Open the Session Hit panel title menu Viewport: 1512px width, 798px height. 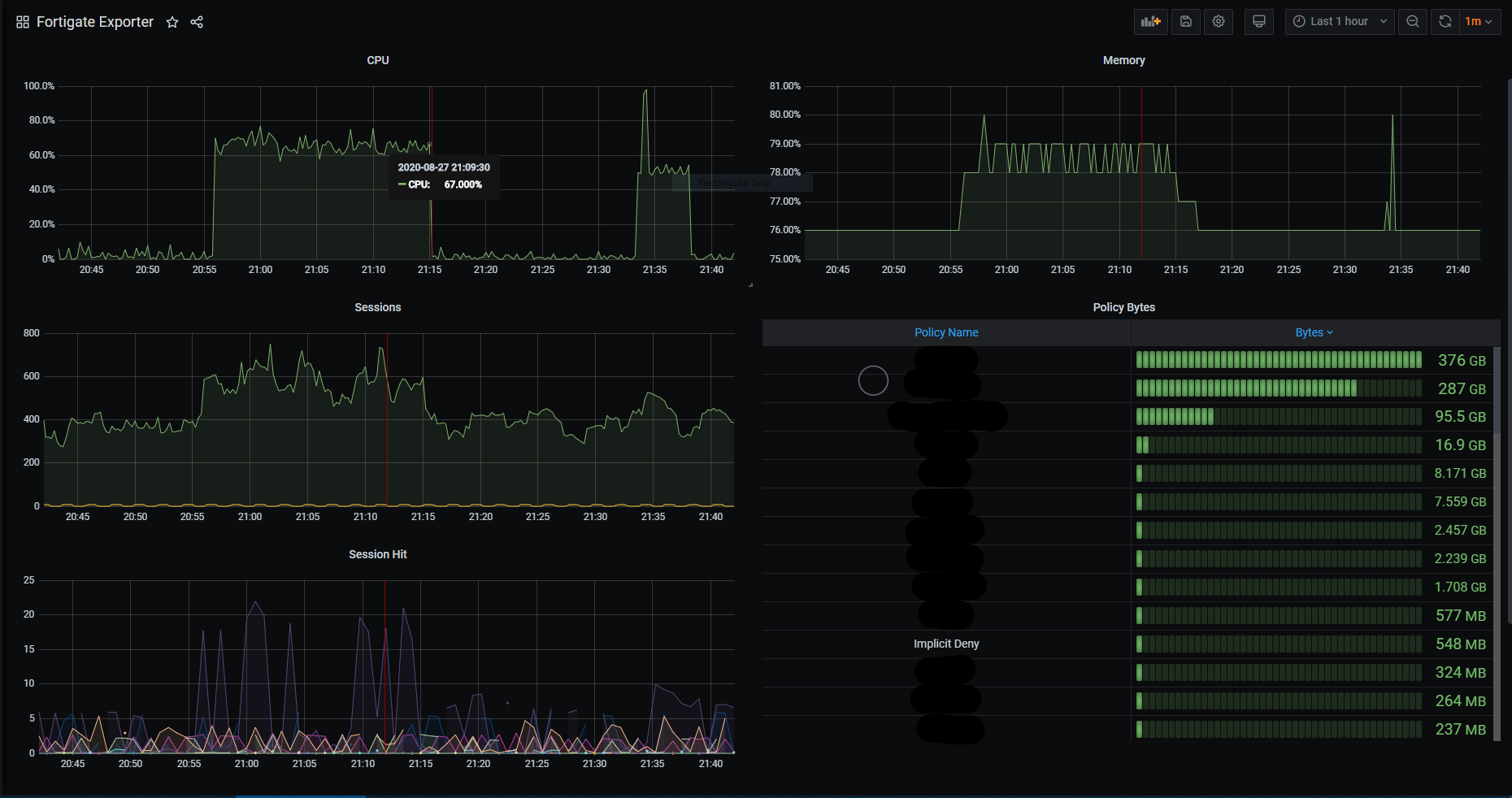click(378, 554)
